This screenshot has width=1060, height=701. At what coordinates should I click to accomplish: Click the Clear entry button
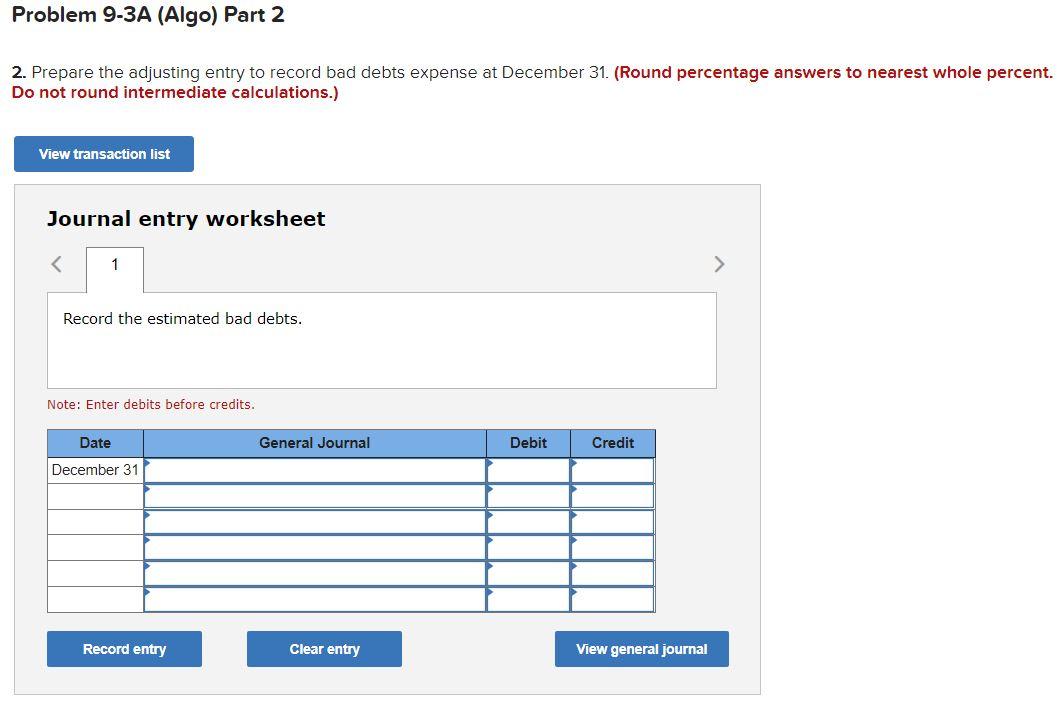tap(324, 648)
